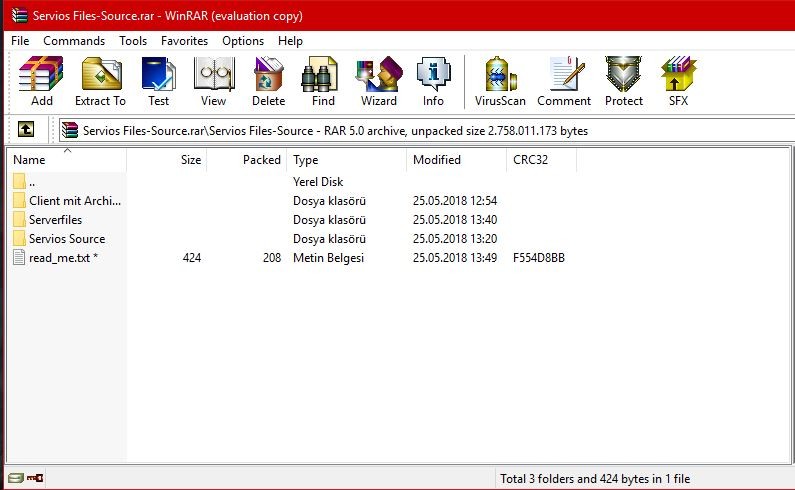This screenshot has width=795, height=490.
Task: Click the drive icon in status bar
Action: [x=16, y=478]
